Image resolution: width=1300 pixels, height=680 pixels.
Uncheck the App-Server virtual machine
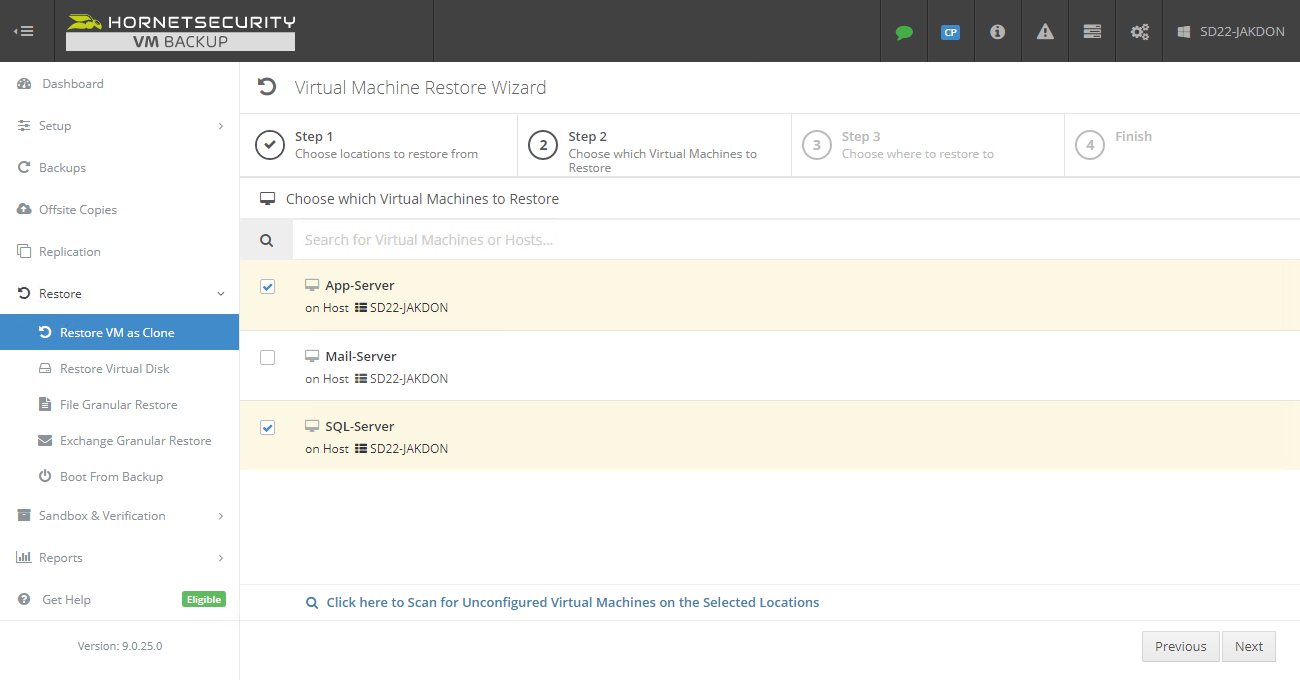[267, 286]
